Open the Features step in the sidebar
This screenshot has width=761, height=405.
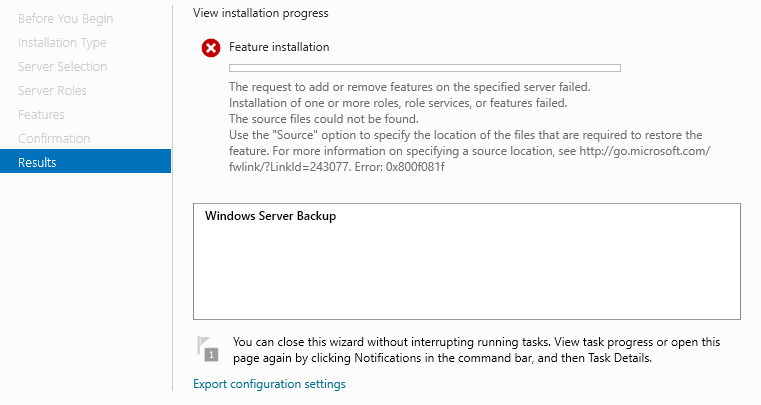(41, 115)
